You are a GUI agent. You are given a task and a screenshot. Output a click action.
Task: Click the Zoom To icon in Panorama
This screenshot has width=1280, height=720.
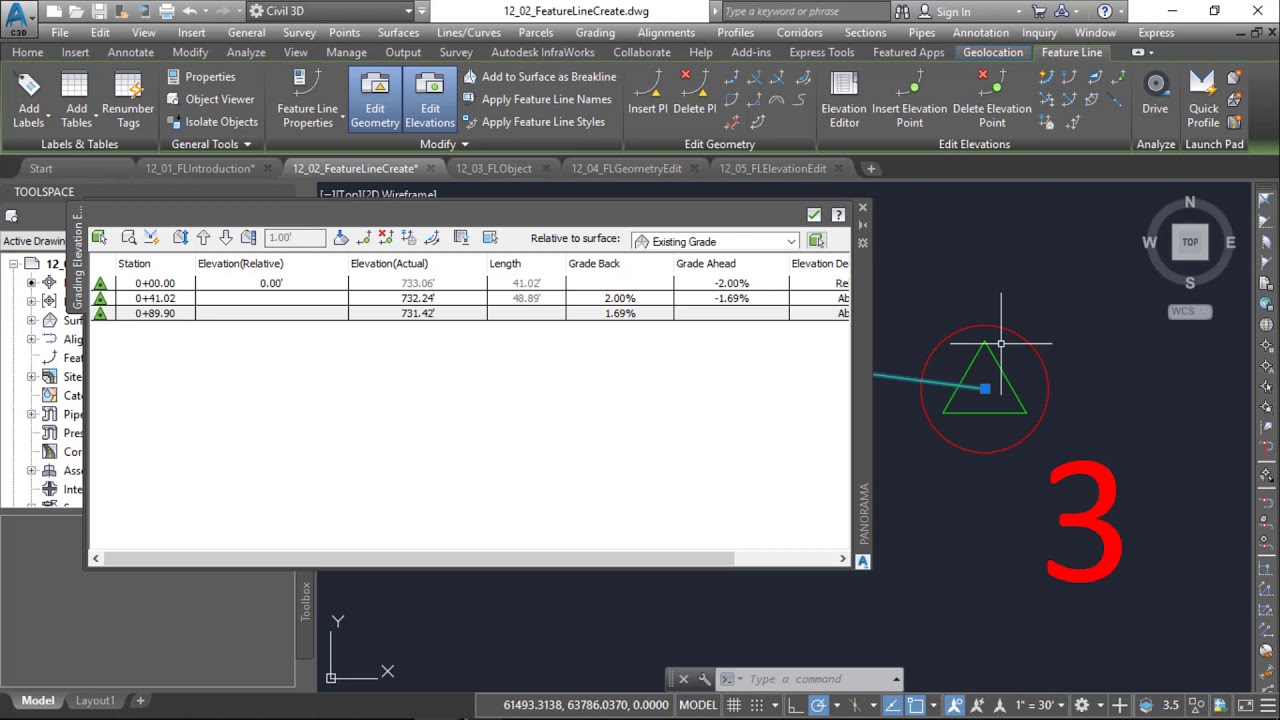pos(129,237)
